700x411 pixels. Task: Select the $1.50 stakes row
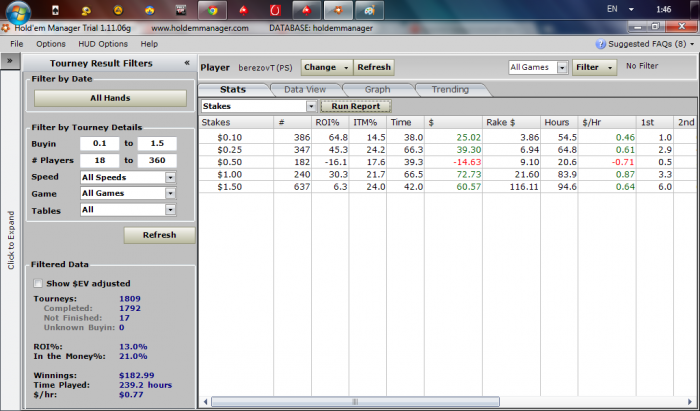click(x=447, y=187)
